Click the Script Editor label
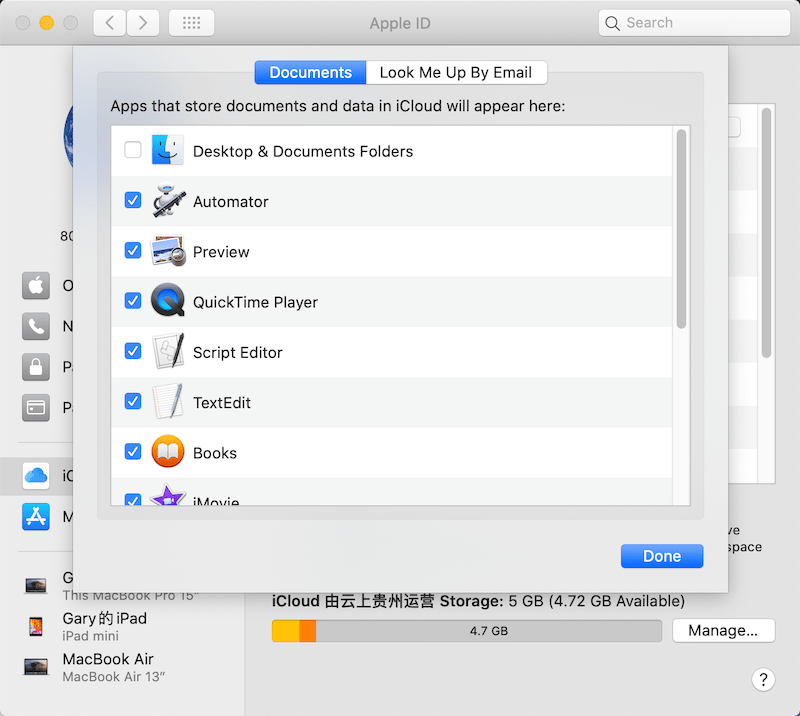This screenshot has height=716, width=800. [238, 353]
